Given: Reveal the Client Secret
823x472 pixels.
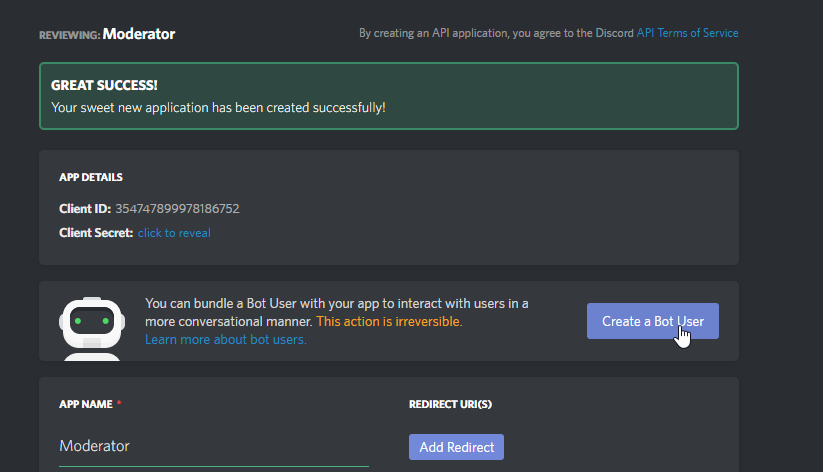Looking at the screenshot, I should tap(174, 233).
